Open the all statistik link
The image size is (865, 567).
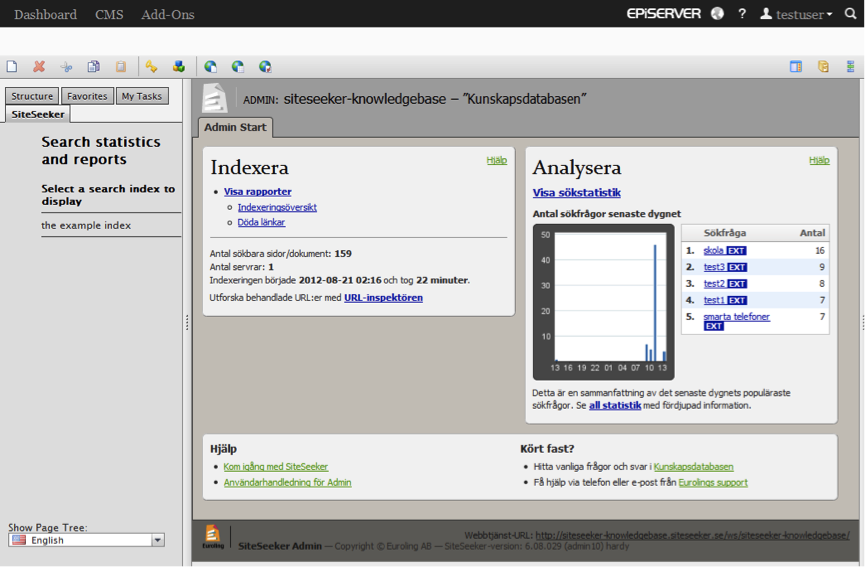pos(615,406)
